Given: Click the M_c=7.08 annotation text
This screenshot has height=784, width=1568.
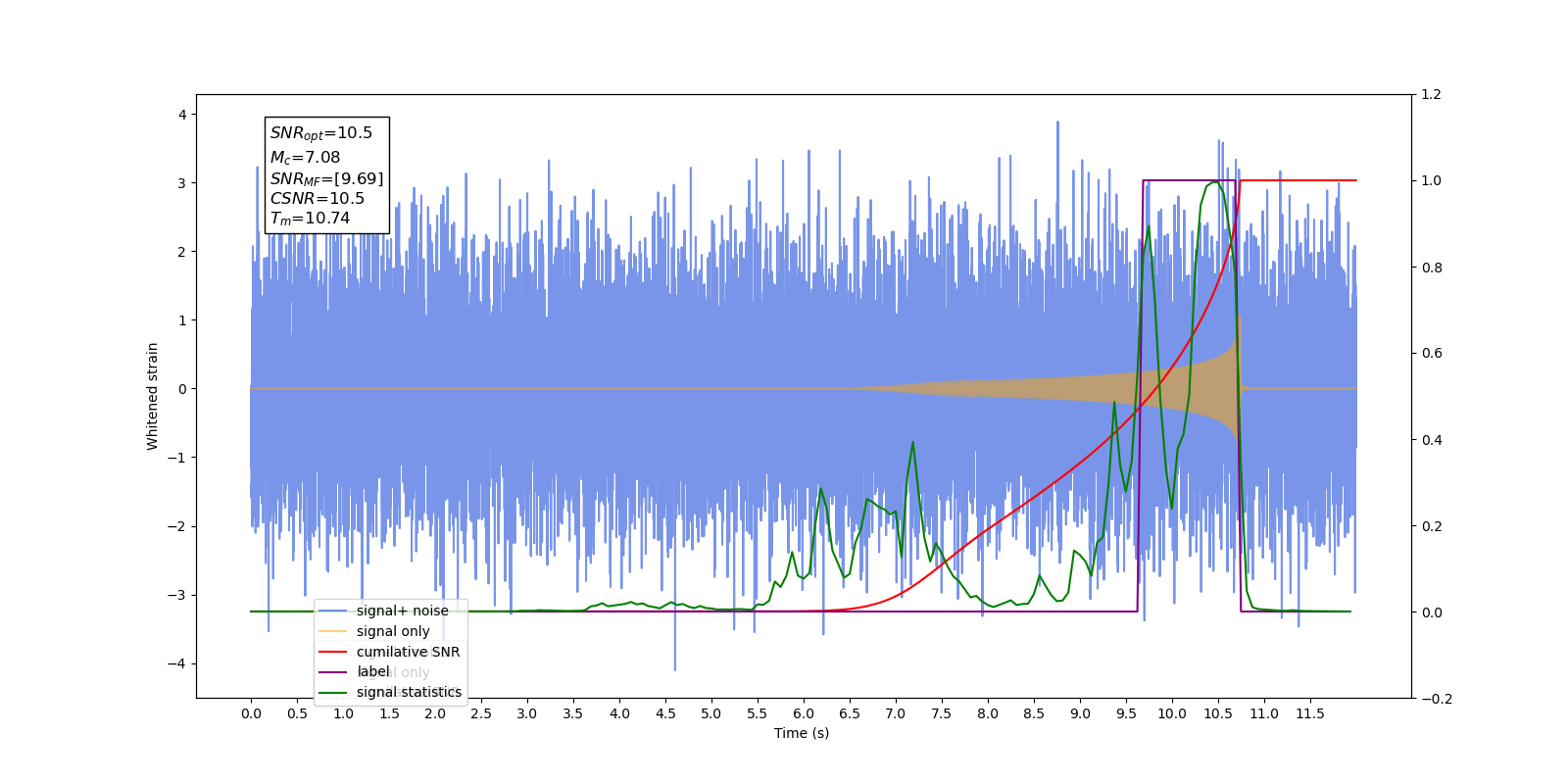Looking at the screenshot, I should pos(306,157).
